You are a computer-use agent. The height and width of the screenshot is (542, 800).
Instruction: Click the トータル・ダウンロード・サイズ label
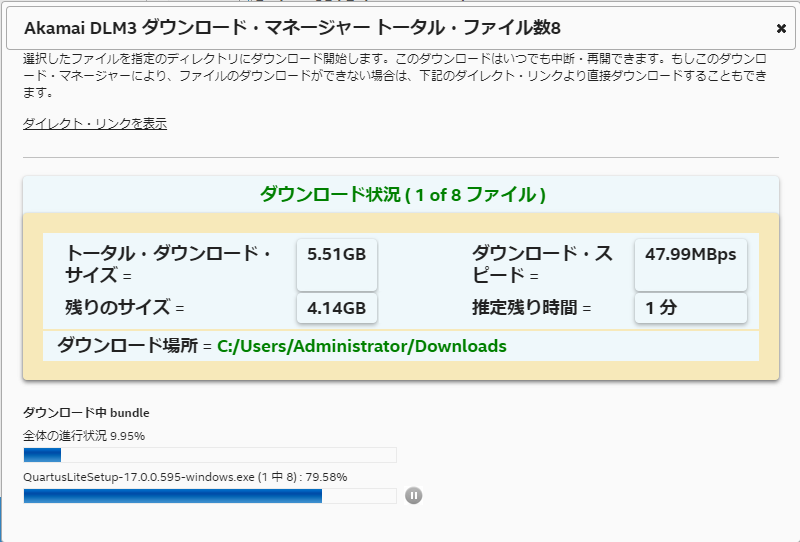click(x=168, y=264)
